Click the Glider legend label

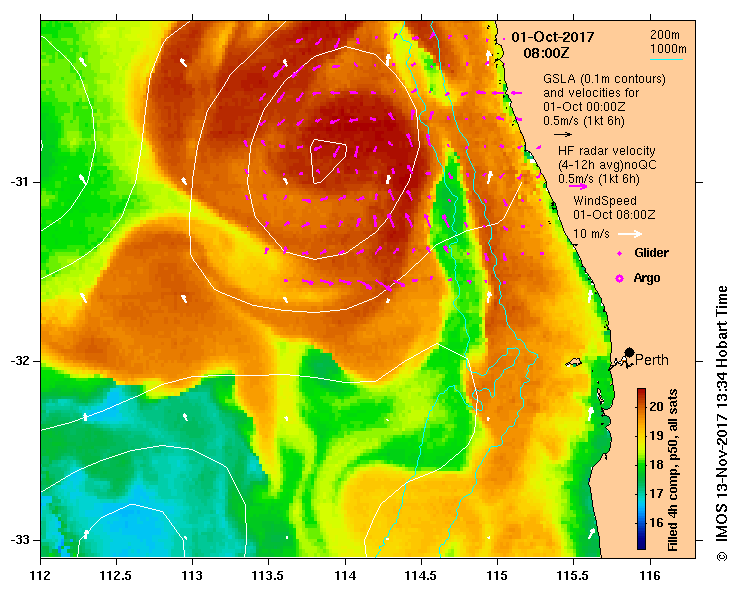click(651, 253)
